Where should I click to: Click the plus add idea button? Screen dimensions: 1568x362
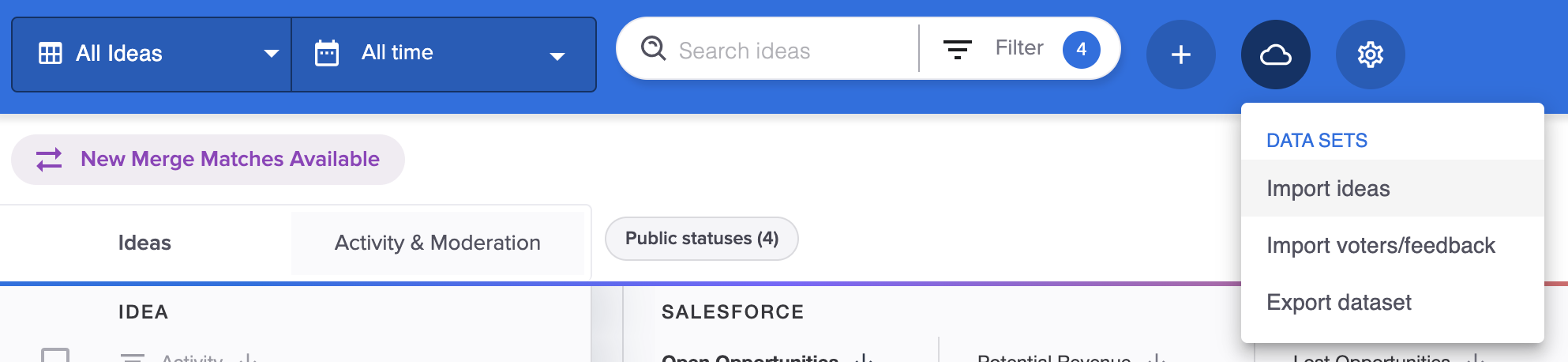pos(1180,55)
